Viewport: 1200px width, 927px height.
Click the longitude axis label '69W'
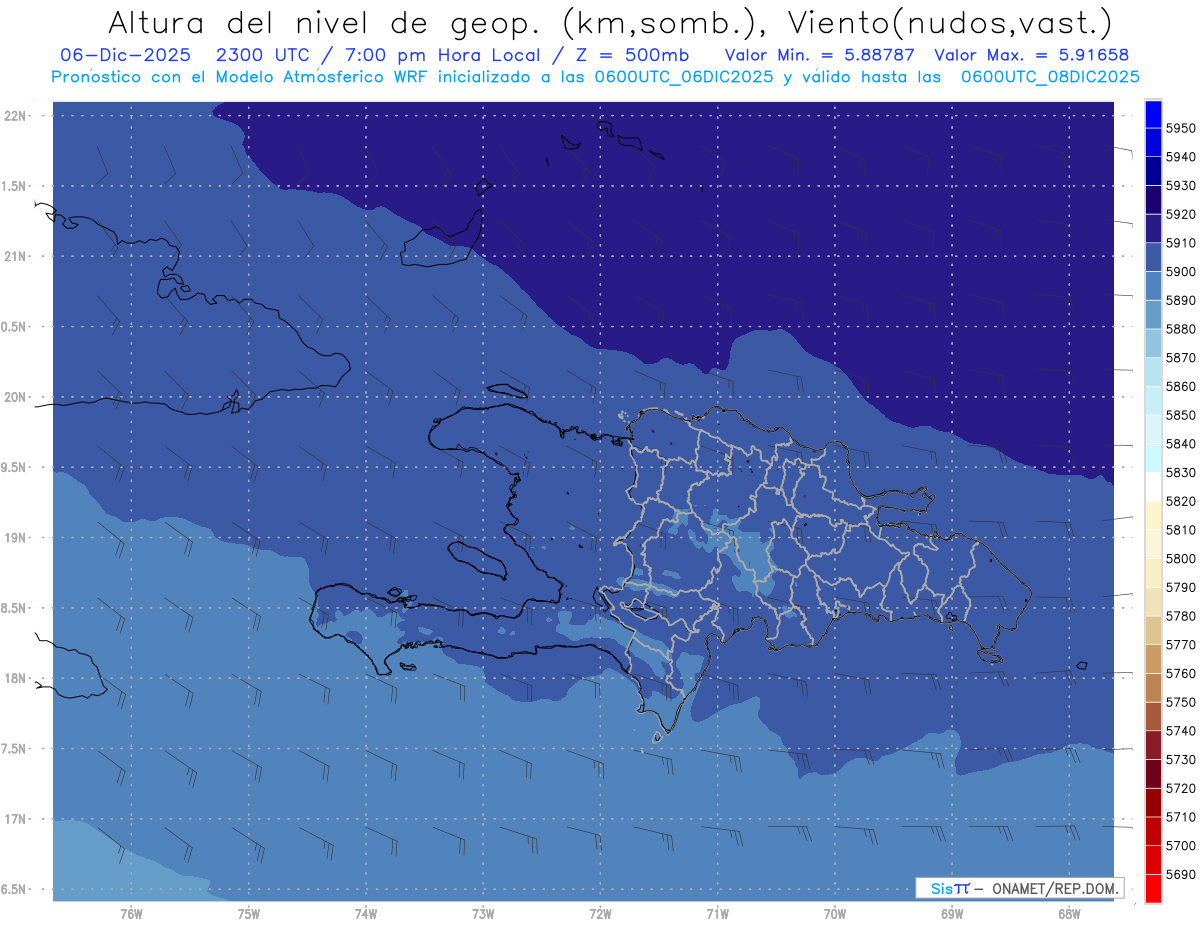pos(952,914)
